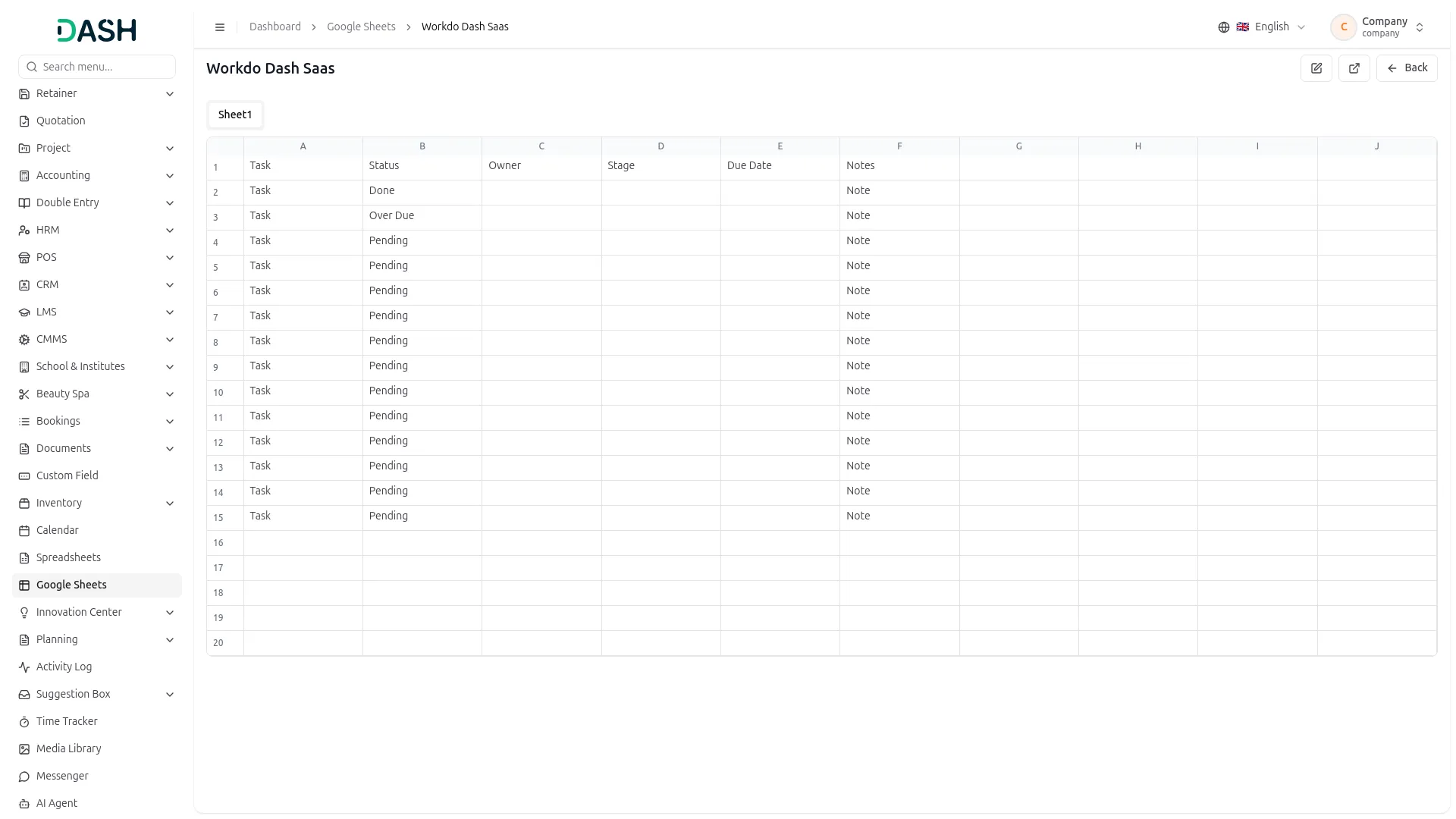
Task: Click the 'Done' status cell
Action: tap(422, 191)
